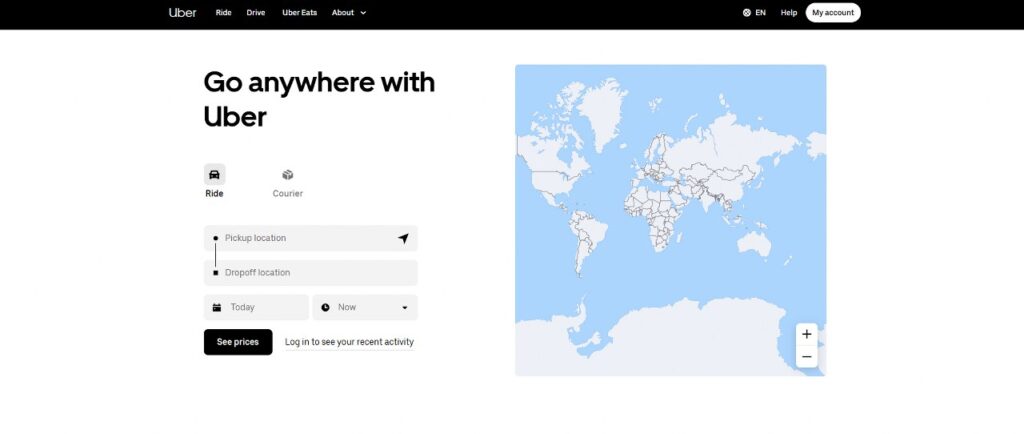Click the clock icon beside Now
The image size is (1024, 434).
[325, 308]
